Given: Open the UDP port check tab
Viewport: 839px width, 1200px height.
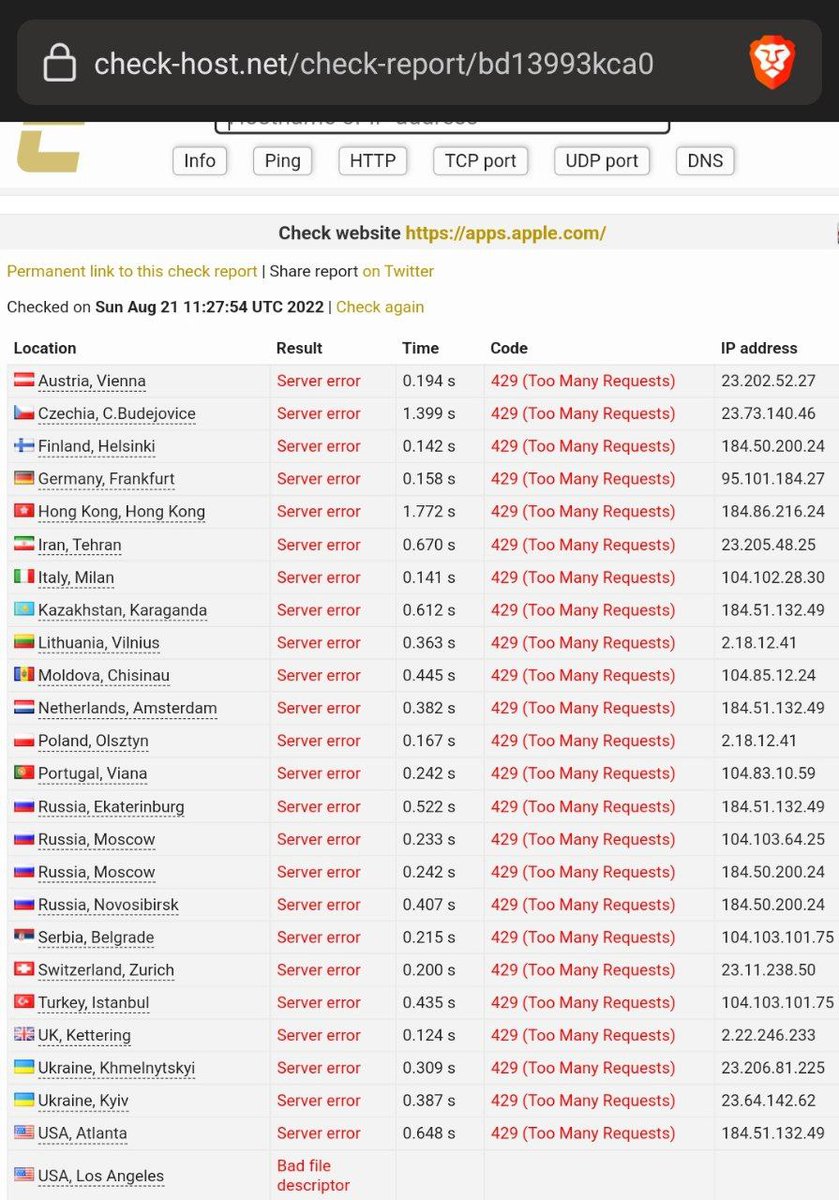Looking at the screenshot, I should pos(602,161).
